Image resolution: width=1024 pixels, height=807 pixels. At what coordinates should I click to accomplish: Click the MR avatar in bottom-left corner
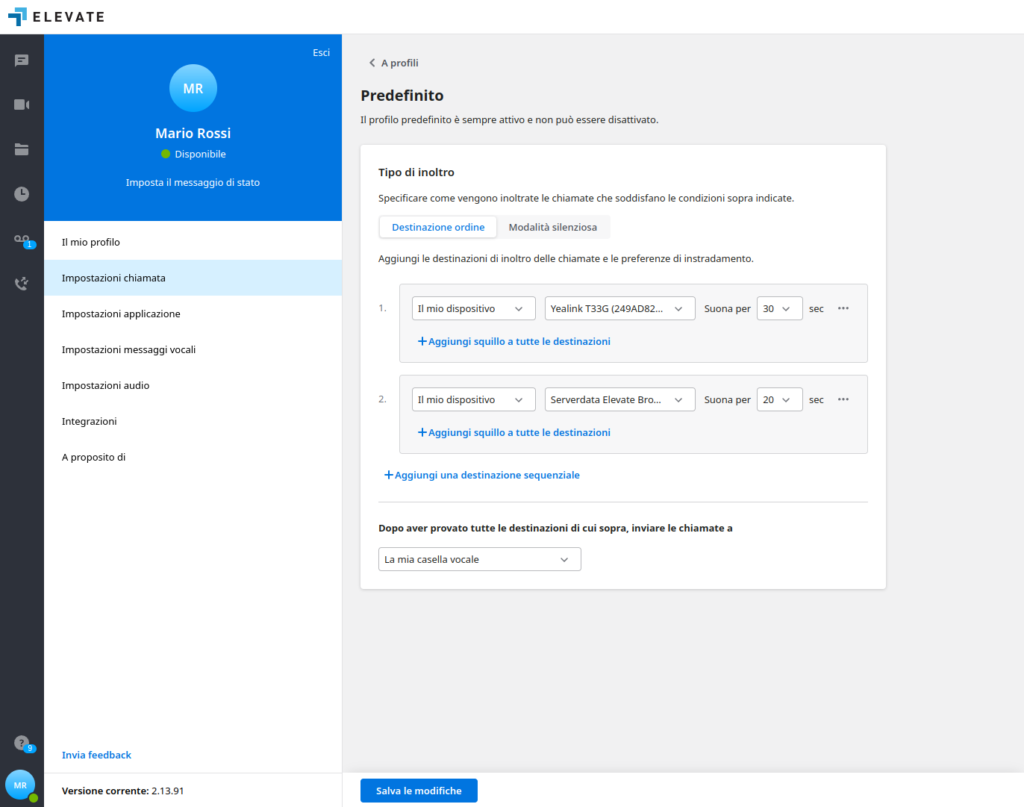(20, 785)
